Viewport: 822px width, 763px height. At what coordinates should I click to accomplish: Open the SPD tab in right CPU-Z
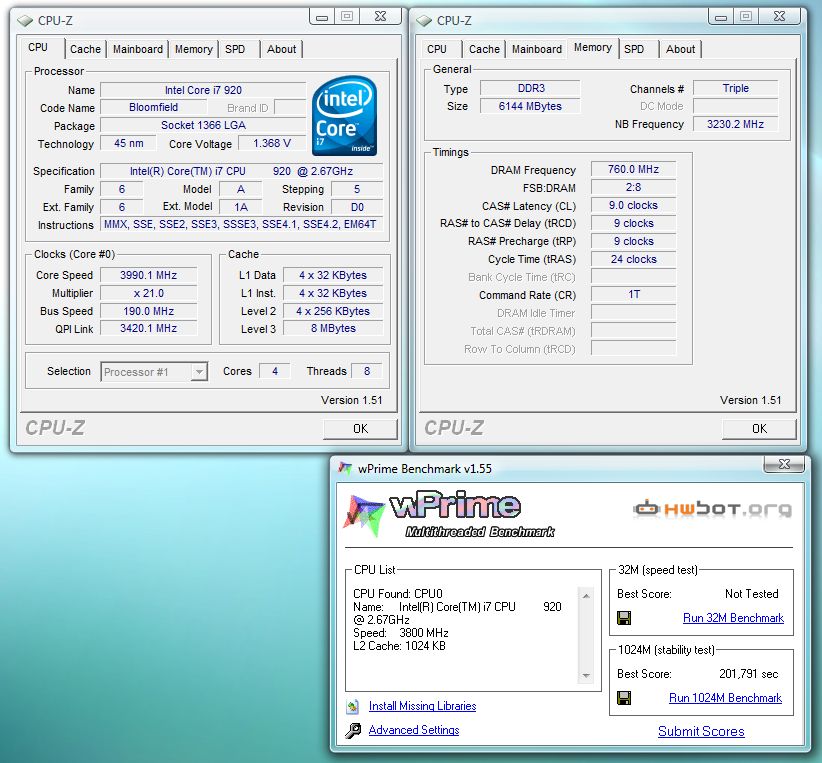(634, 49)
